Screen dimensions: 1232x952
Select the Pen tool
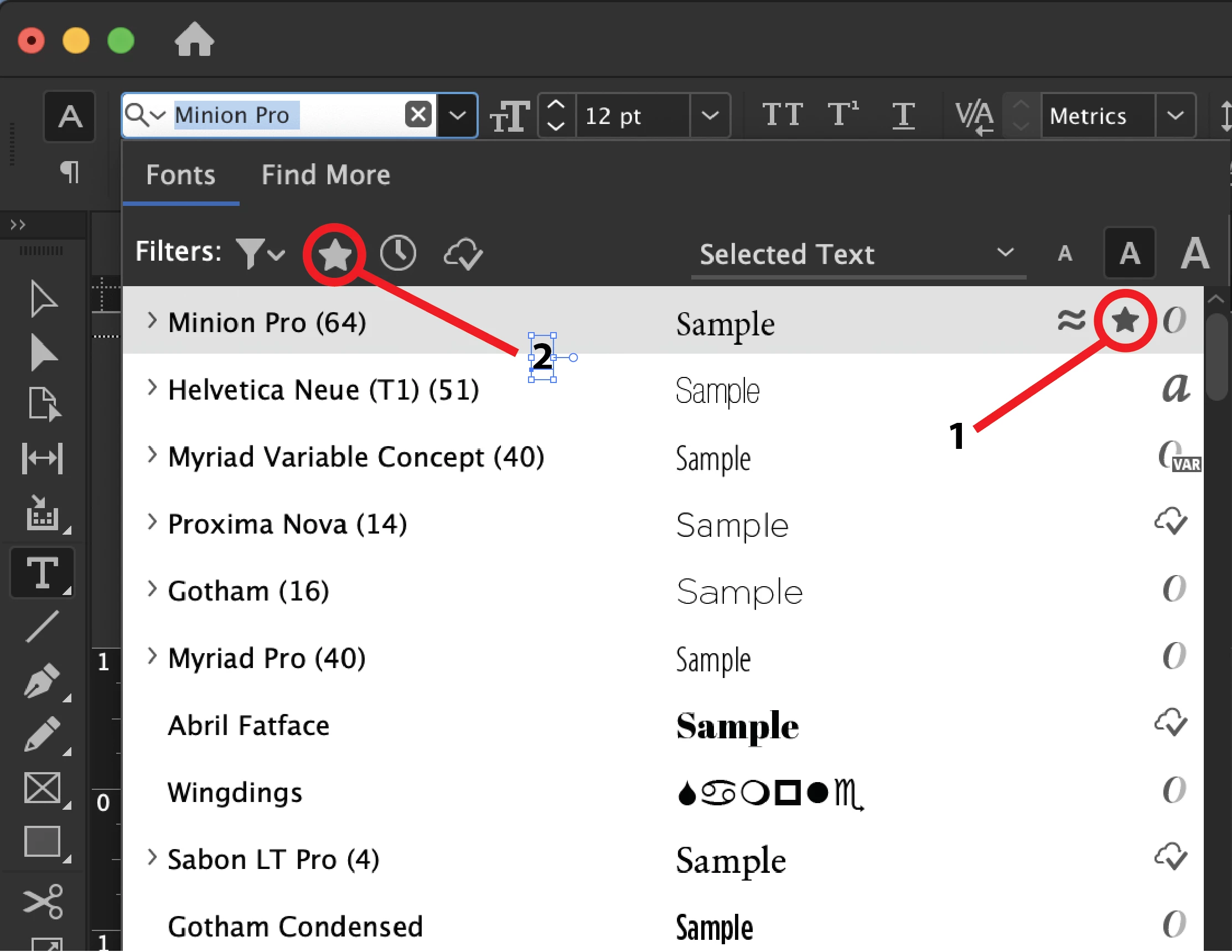pyautogui.click(x=42, y=681)
